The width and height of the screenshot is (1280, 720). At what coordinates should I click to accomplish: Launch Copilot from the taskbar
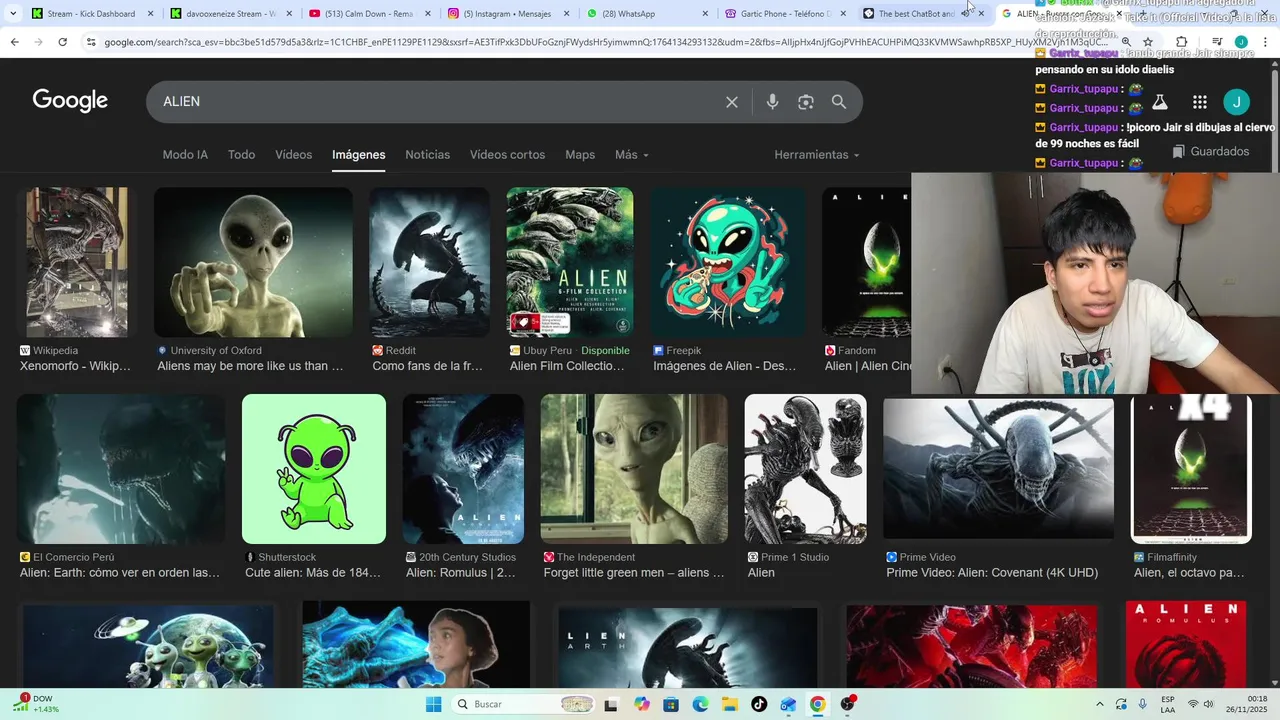pyautogui.click(x=642, y=704)
